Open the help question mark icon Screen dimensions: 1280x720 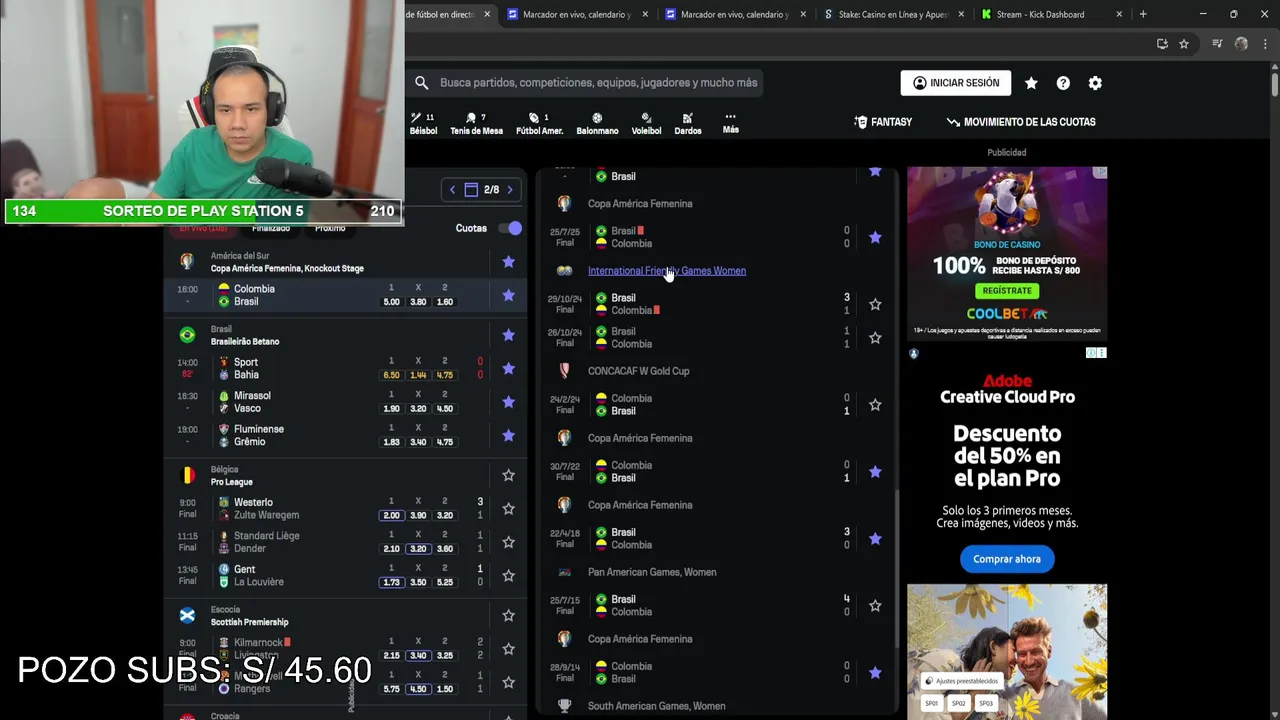pos(1063,83)
